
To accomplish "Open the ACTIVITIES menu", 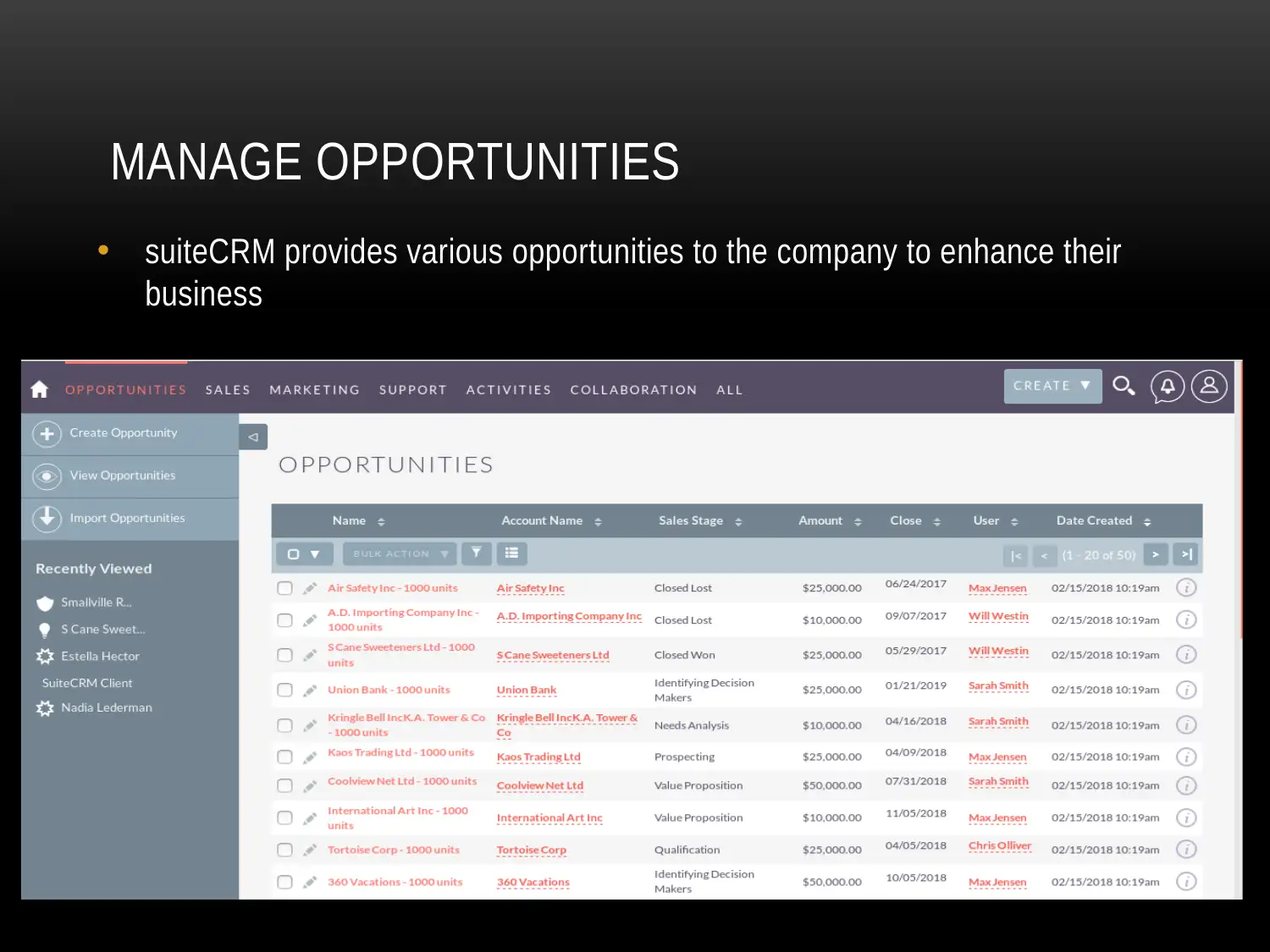I will pyautogui.click(x=509, y=389).
